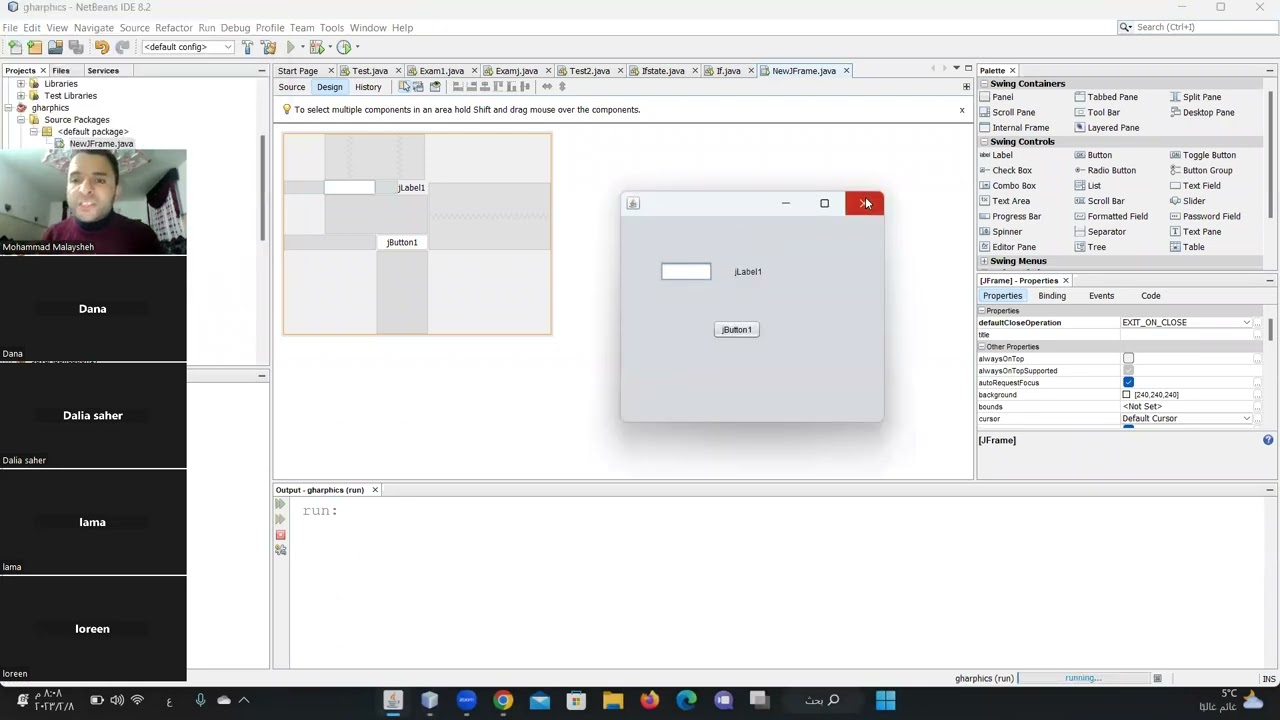Open the Refactor menu
Image resolution: width=1280 pixels, height=720 pixels.
tap(173, 28)
